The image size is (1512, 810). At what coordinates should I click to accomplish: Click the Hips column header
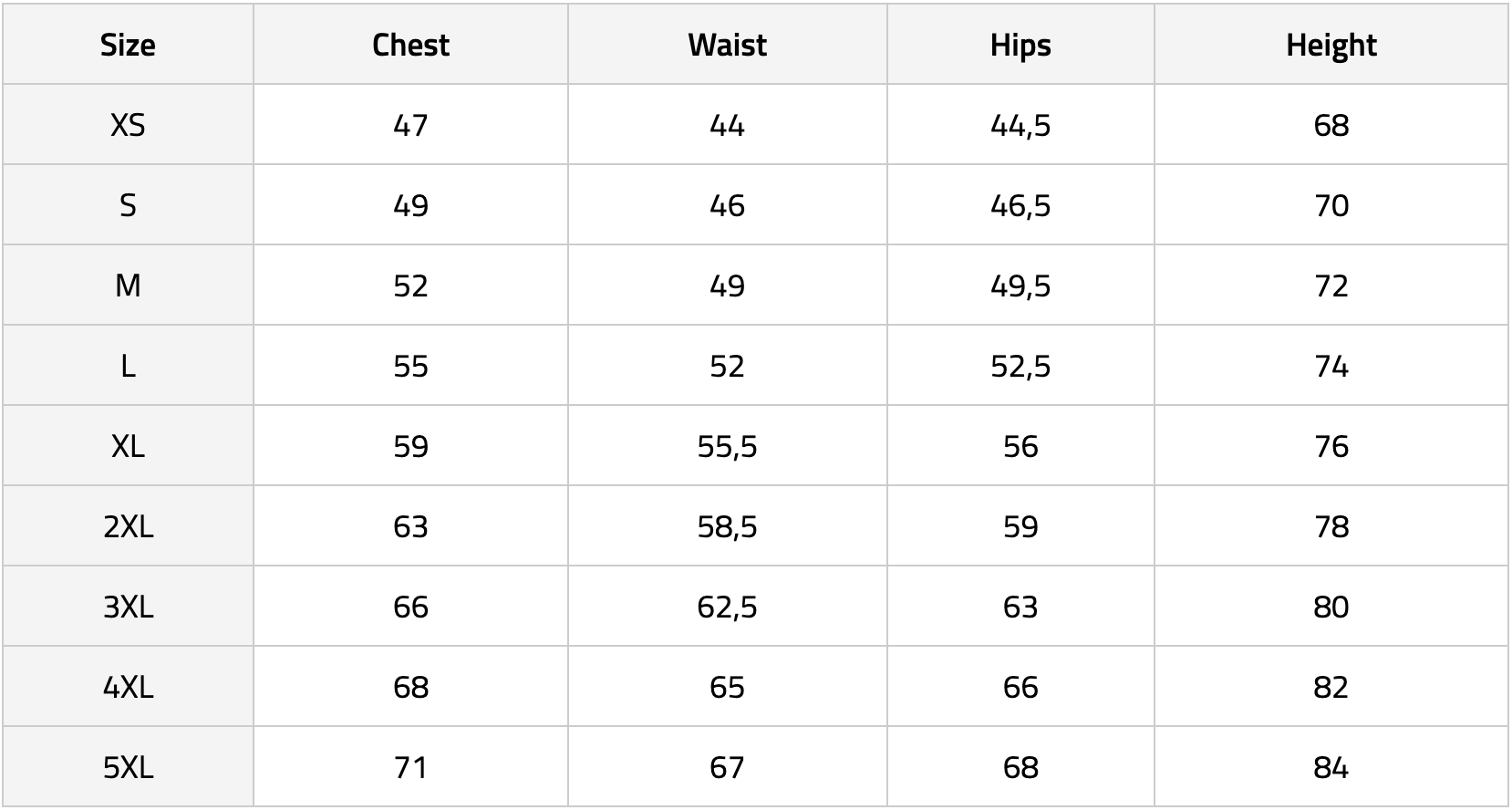point(1020,46)
